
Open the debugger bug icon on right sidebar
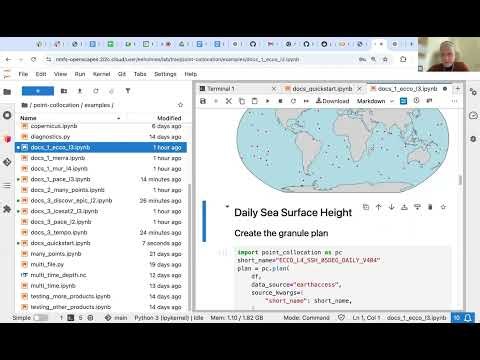tap(473, 139)
